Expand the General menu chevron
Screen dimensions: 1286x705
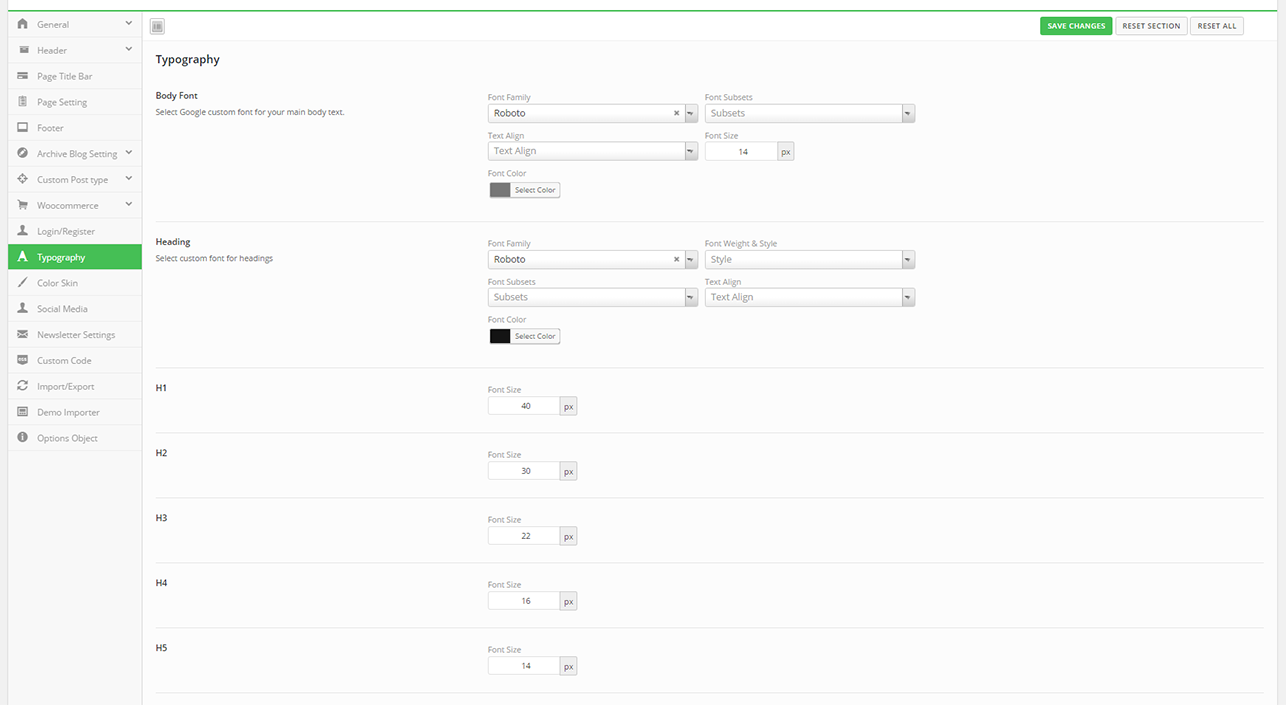coord(129,23)
